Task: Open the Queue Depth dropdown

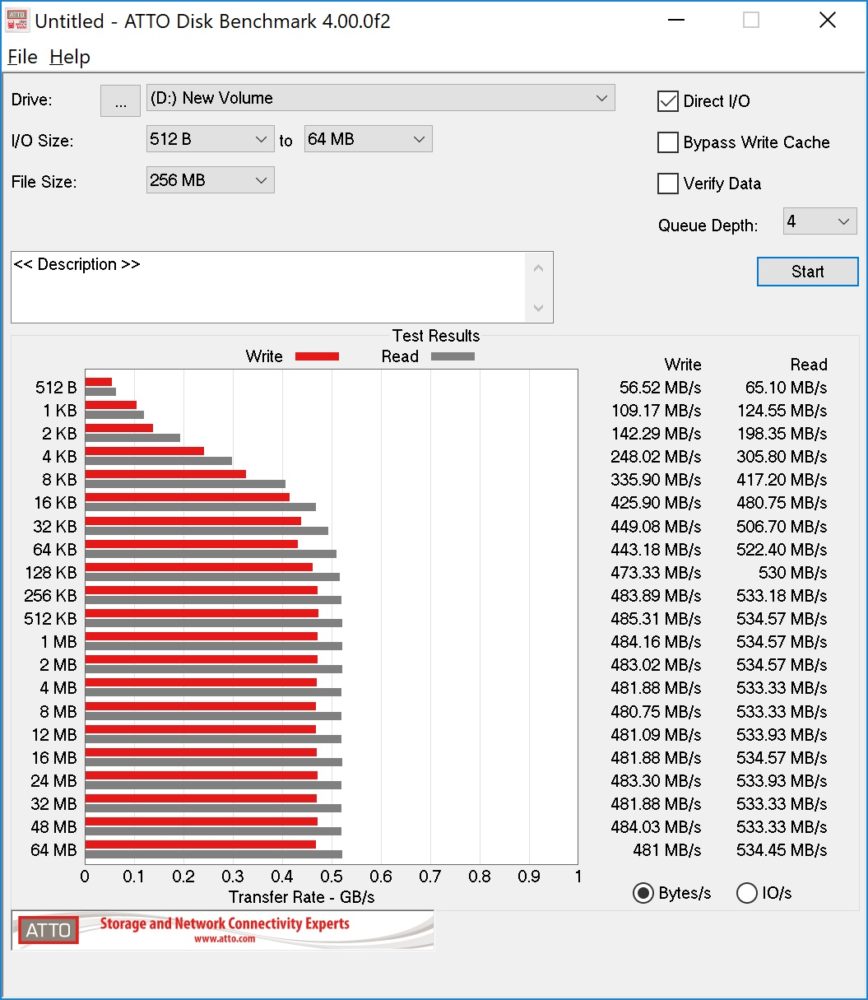Action: [x=820, y=222]
